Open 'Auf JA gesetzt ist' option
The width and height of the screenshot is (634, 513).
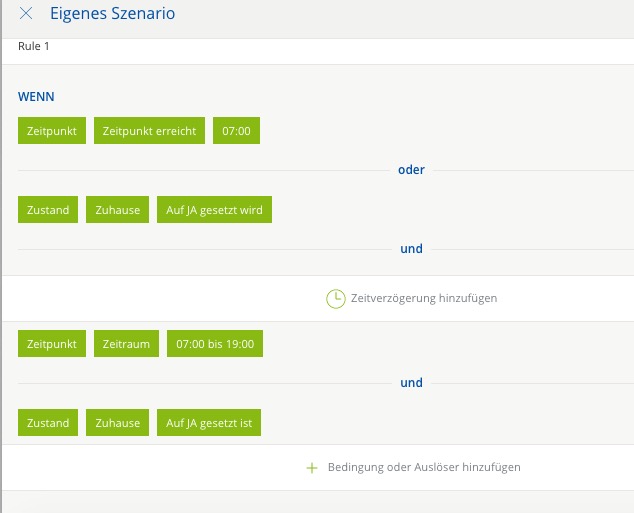(x=209, y=423)
